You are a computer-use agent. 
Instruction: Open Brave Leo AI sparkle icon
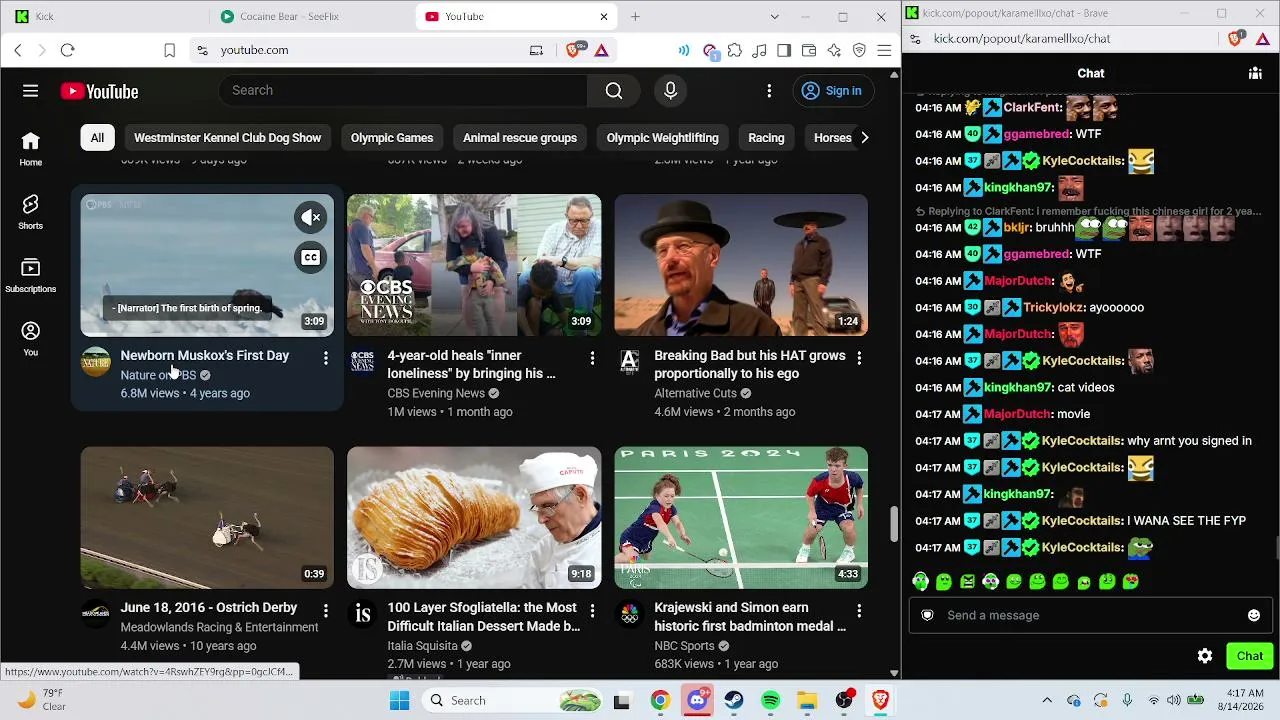click(834, 50)
